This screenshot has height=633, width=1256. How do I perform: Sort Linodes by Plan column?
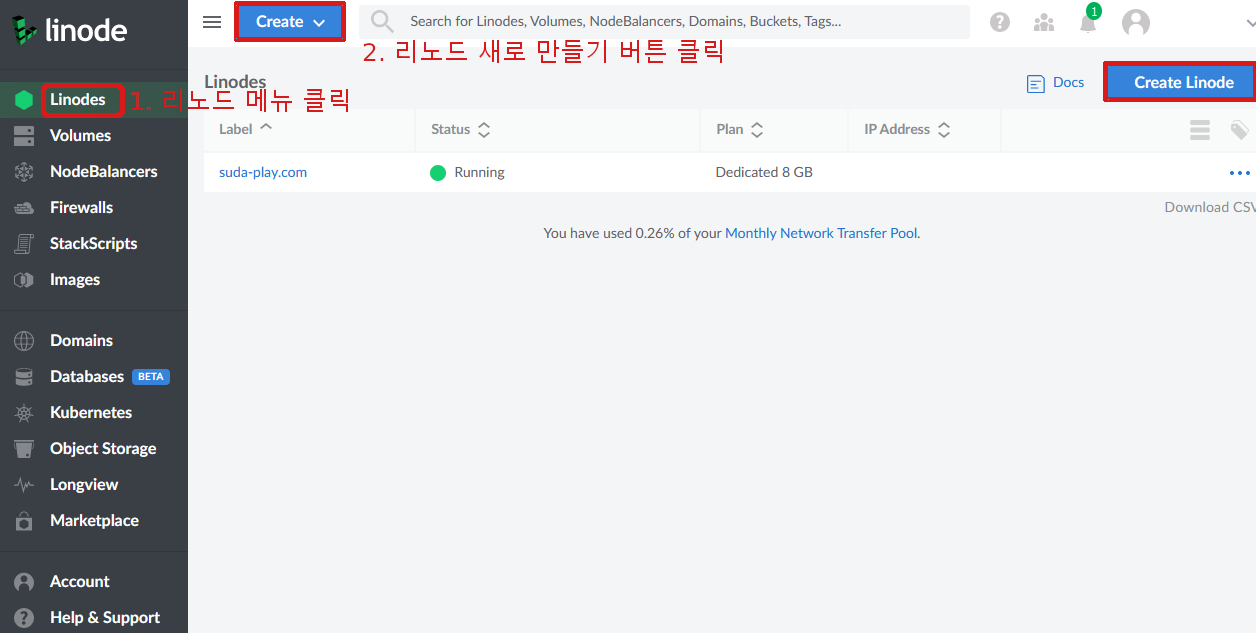[x=740, y=129]
